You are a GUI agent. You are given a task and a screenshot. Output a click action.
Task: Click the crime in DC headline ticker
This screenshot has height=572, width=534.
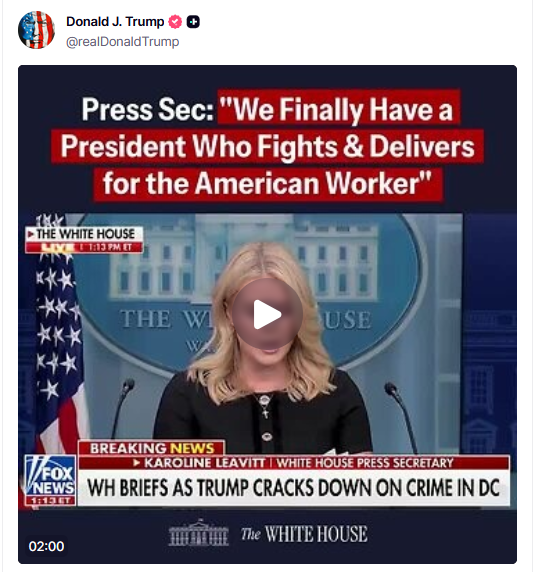coord(294,488)
